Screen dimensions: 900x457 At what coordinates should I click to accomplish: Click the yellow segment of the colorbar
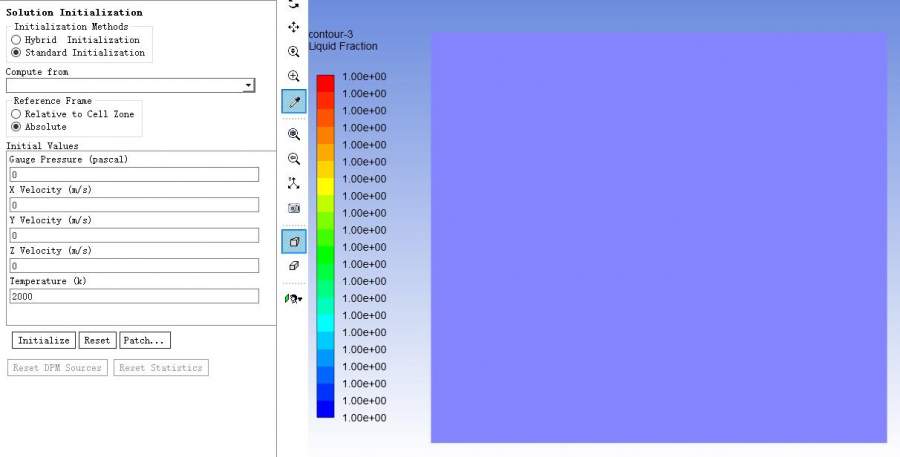click(x=325, y=187)
